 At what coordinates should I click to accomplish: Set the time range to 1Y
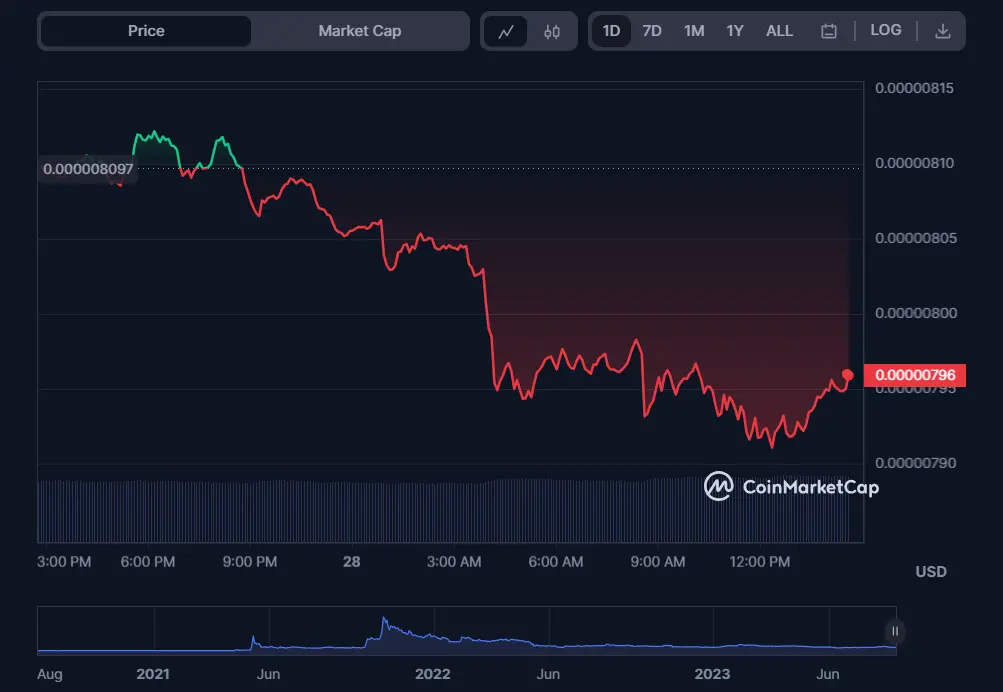[734, 31]
